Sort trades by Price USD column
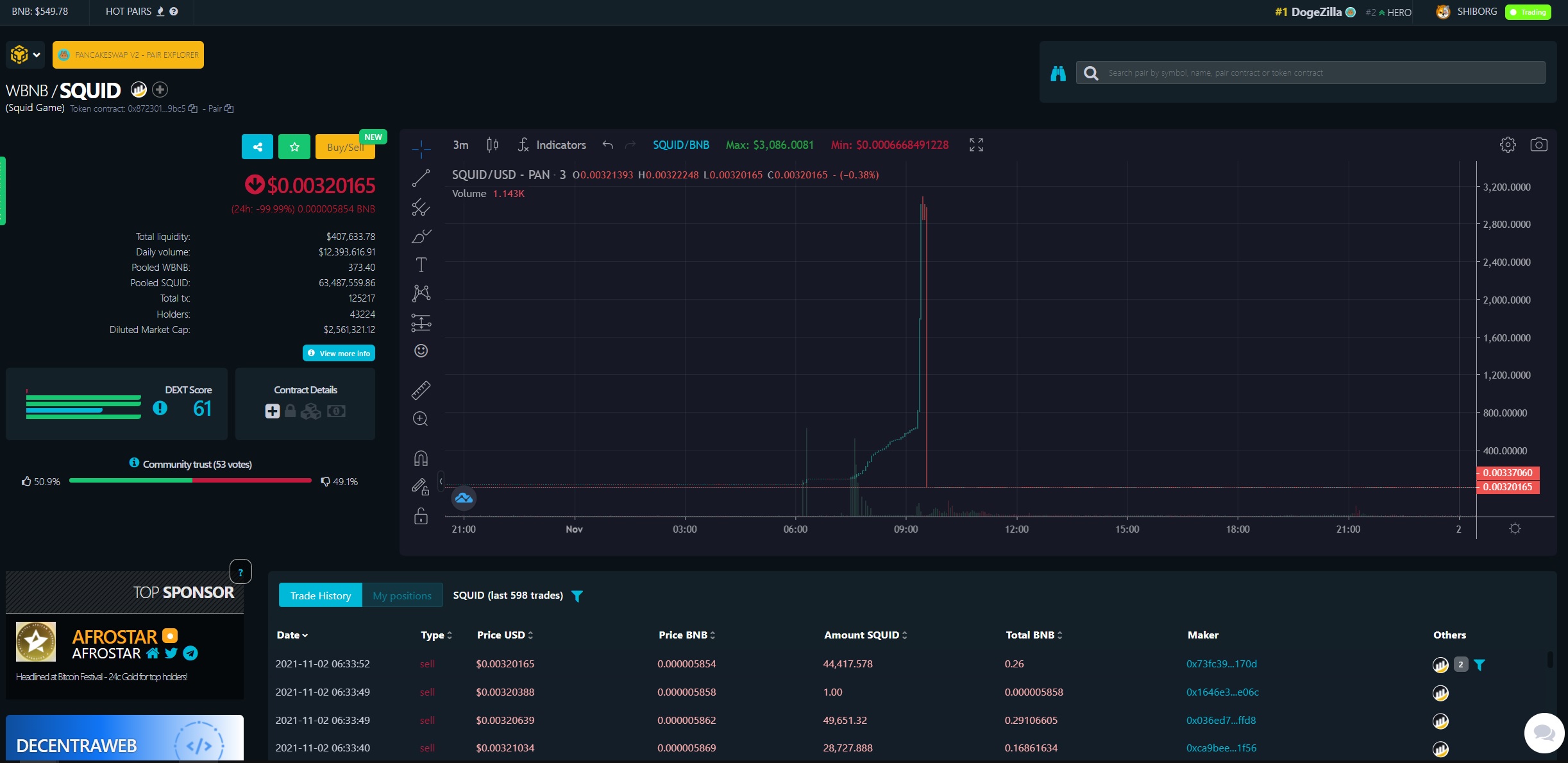 (x=505, y=635)
